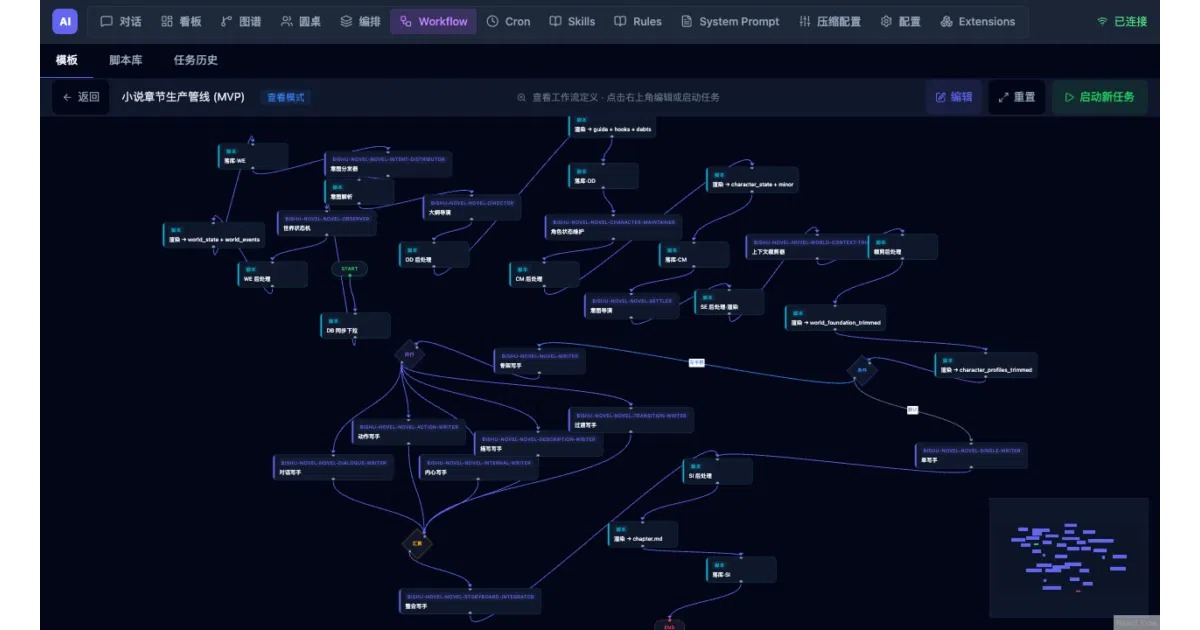Select the world_state + world_events render node
Screen dimensions: 1200x630
tap(215, 235)
